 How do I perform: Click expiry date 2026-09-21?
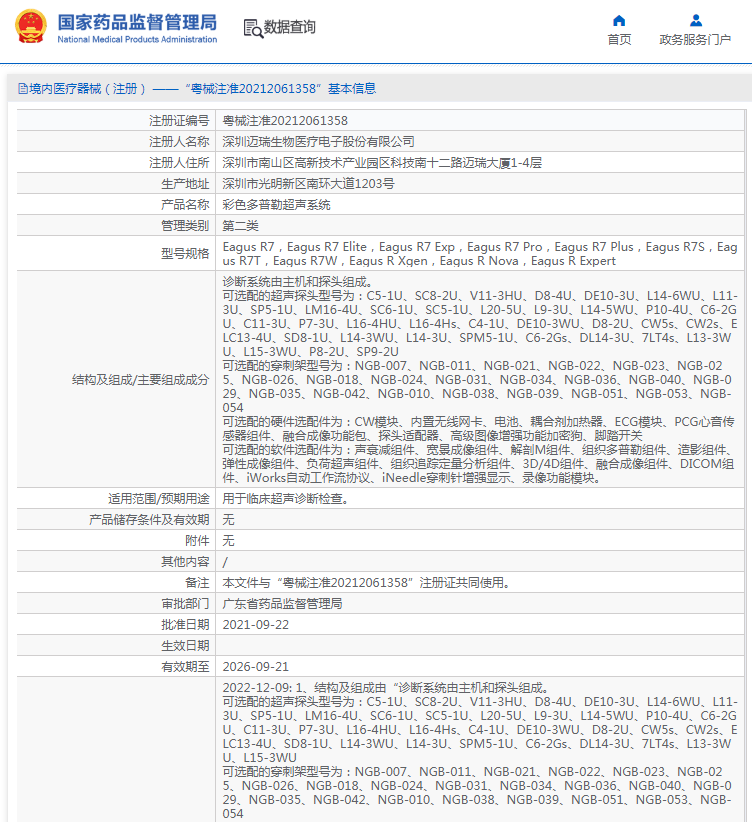coord(255,667)
